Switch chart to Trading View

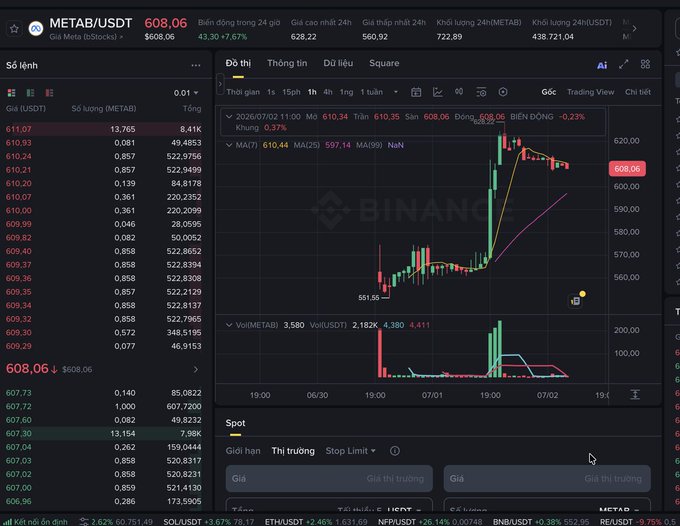pyautogui.click(x=591, y=92)
